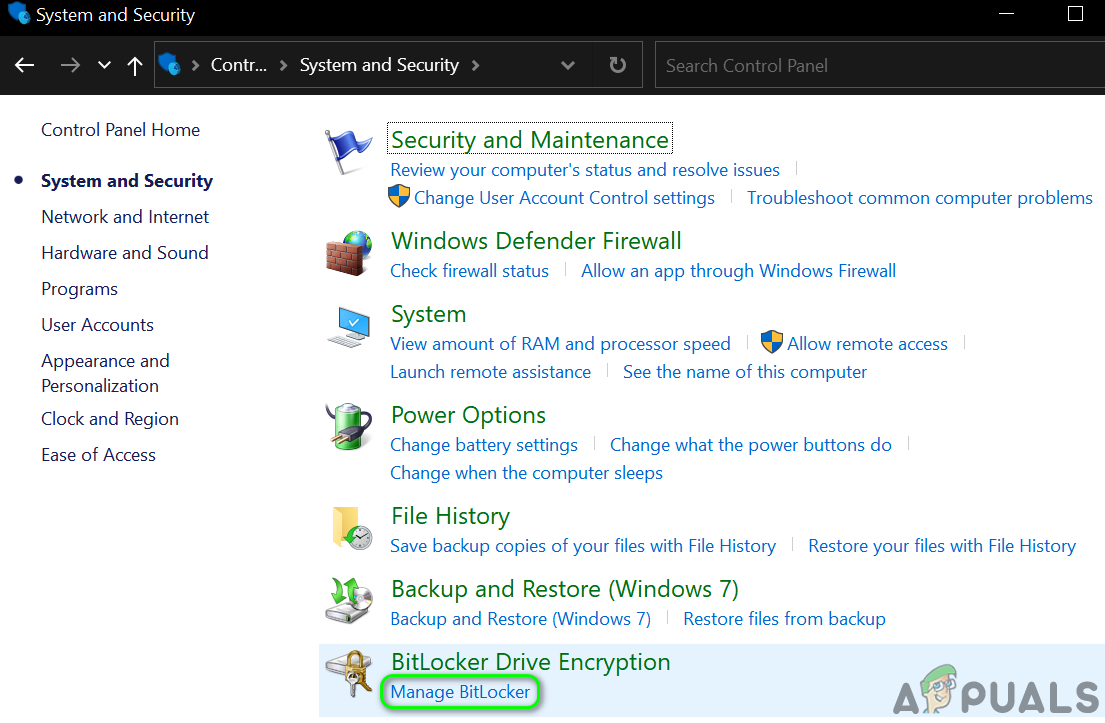Screen dimensions: 1105x723
Task: Click the Power Options battery icon
Action: point(348,427)
